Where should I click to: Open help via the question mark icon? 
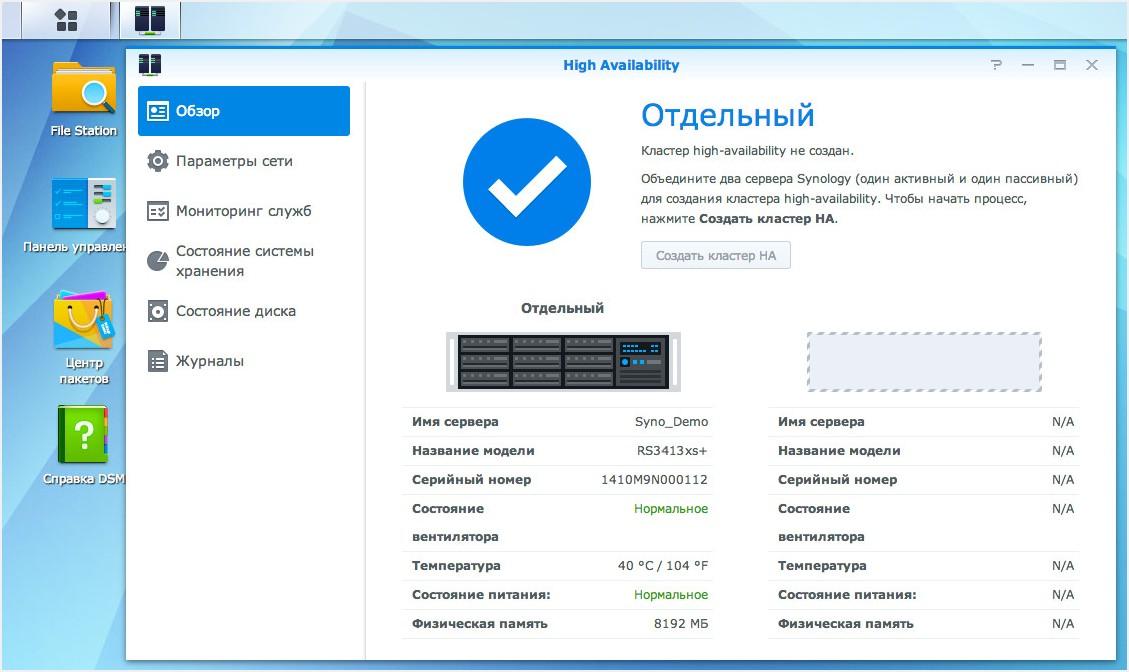tap(995, 64)
